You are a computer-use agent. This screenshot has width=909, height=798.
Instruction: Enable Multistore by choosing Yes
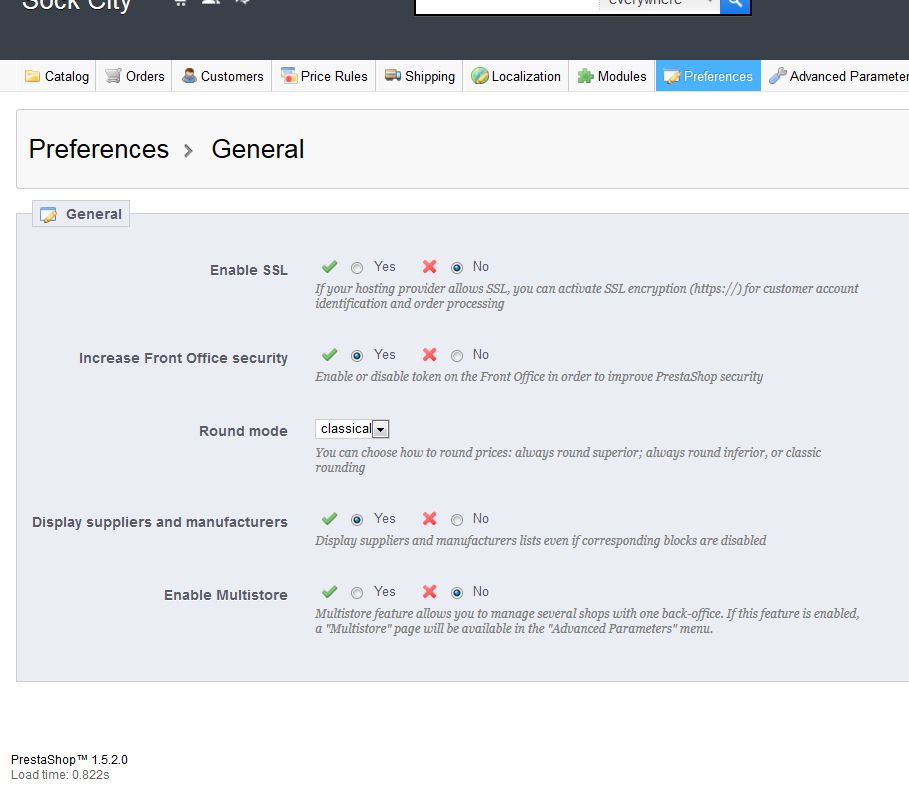pos(357,593)
